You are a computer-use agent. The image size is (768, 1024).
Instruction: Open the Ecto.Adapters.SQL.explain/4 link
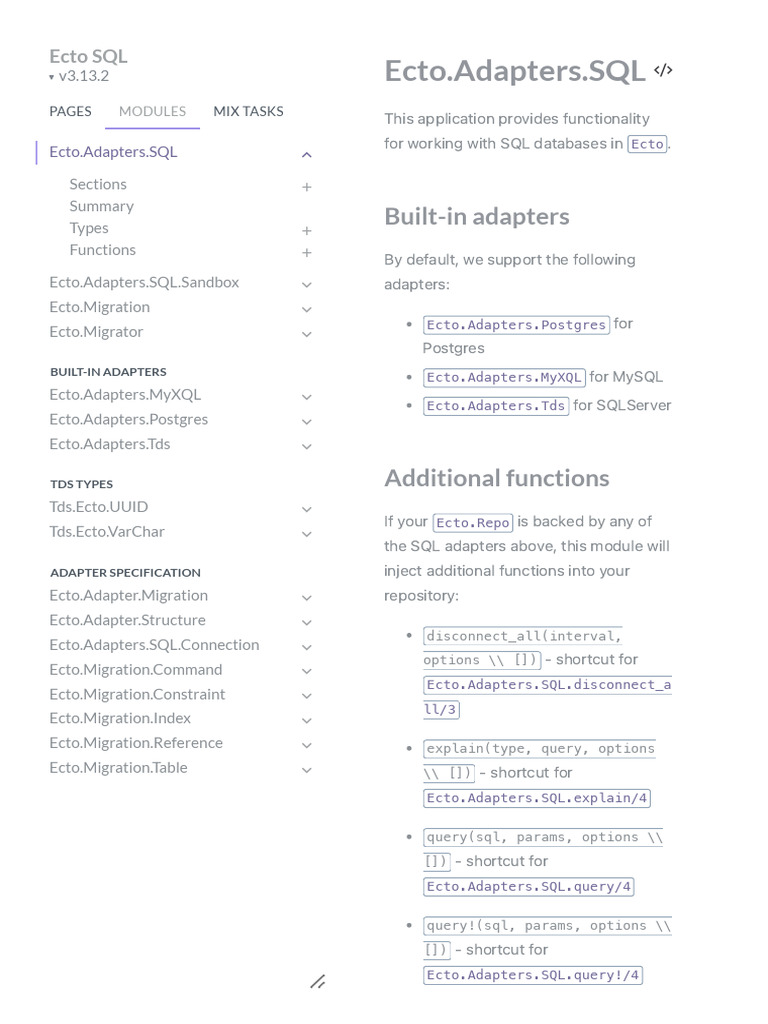[x=537, y=798]
